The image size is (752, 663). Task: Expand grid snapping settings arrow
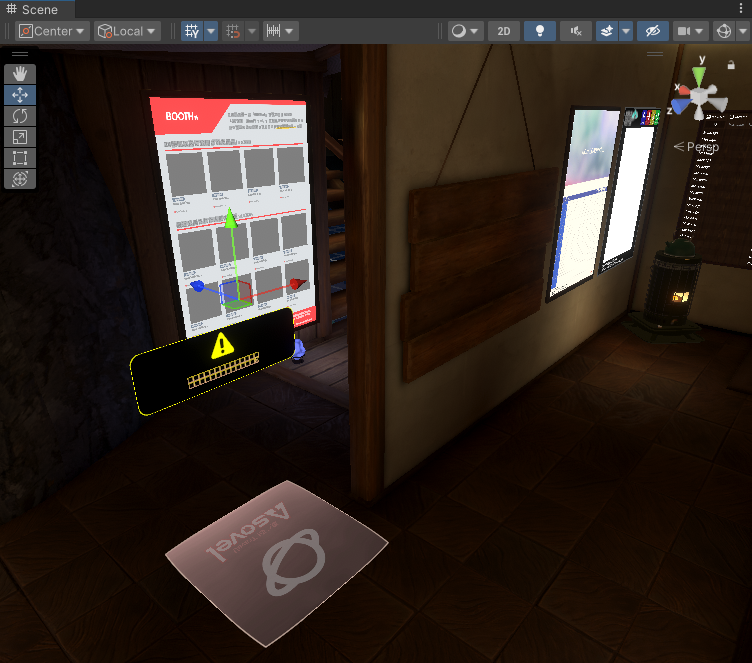pyautogui.click(x=252, y=31)
